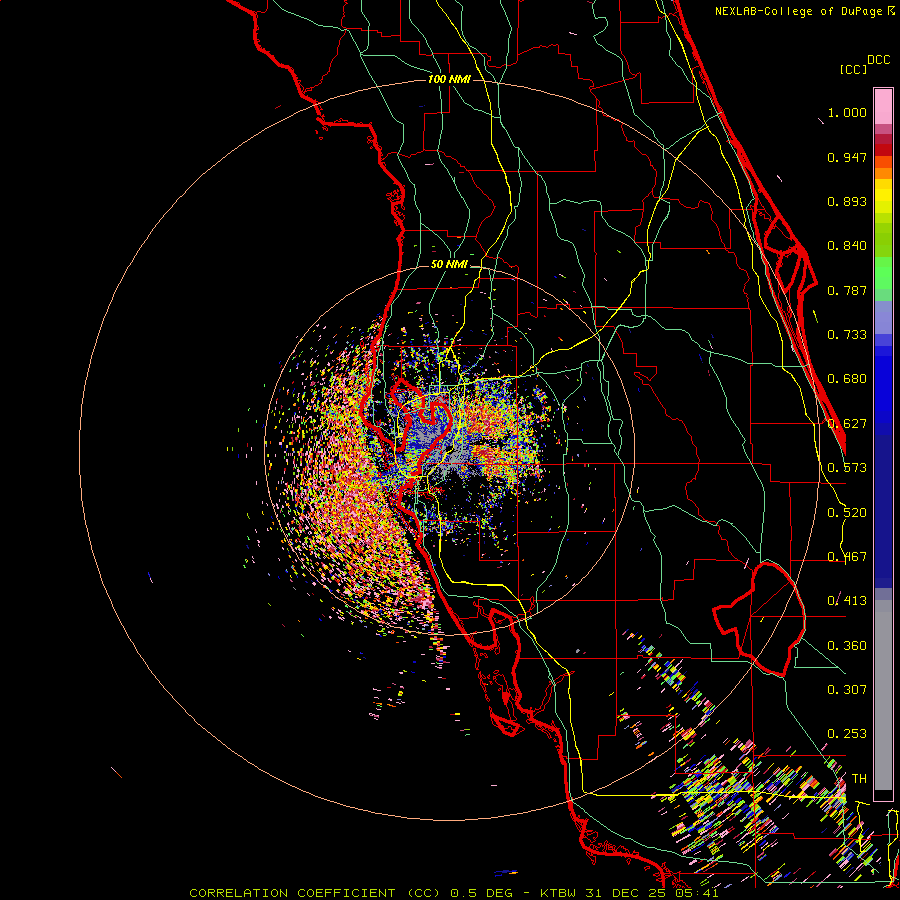Click the 100 NMI range ring label
Viewport: 900px width, 900px height.
pyautogui.click(x=449, y=79)
